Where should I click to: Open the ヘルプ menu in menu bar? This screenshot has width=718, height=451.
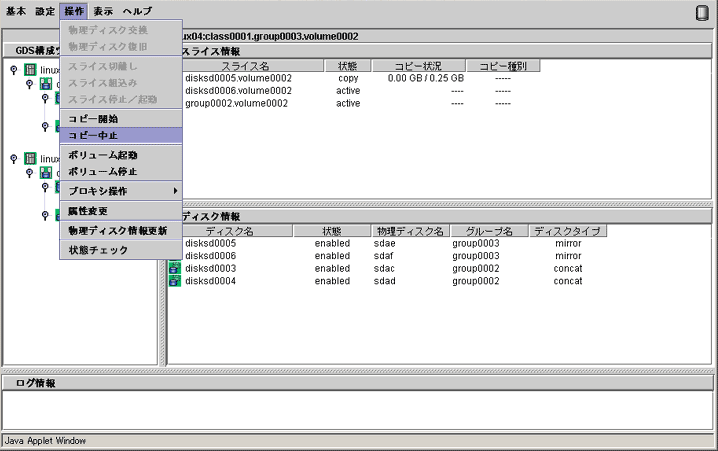tap(137, 11)
